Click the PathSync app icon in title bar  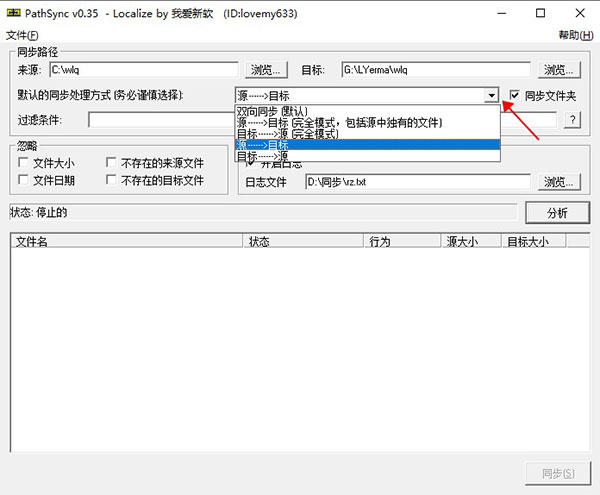(13, 13)
